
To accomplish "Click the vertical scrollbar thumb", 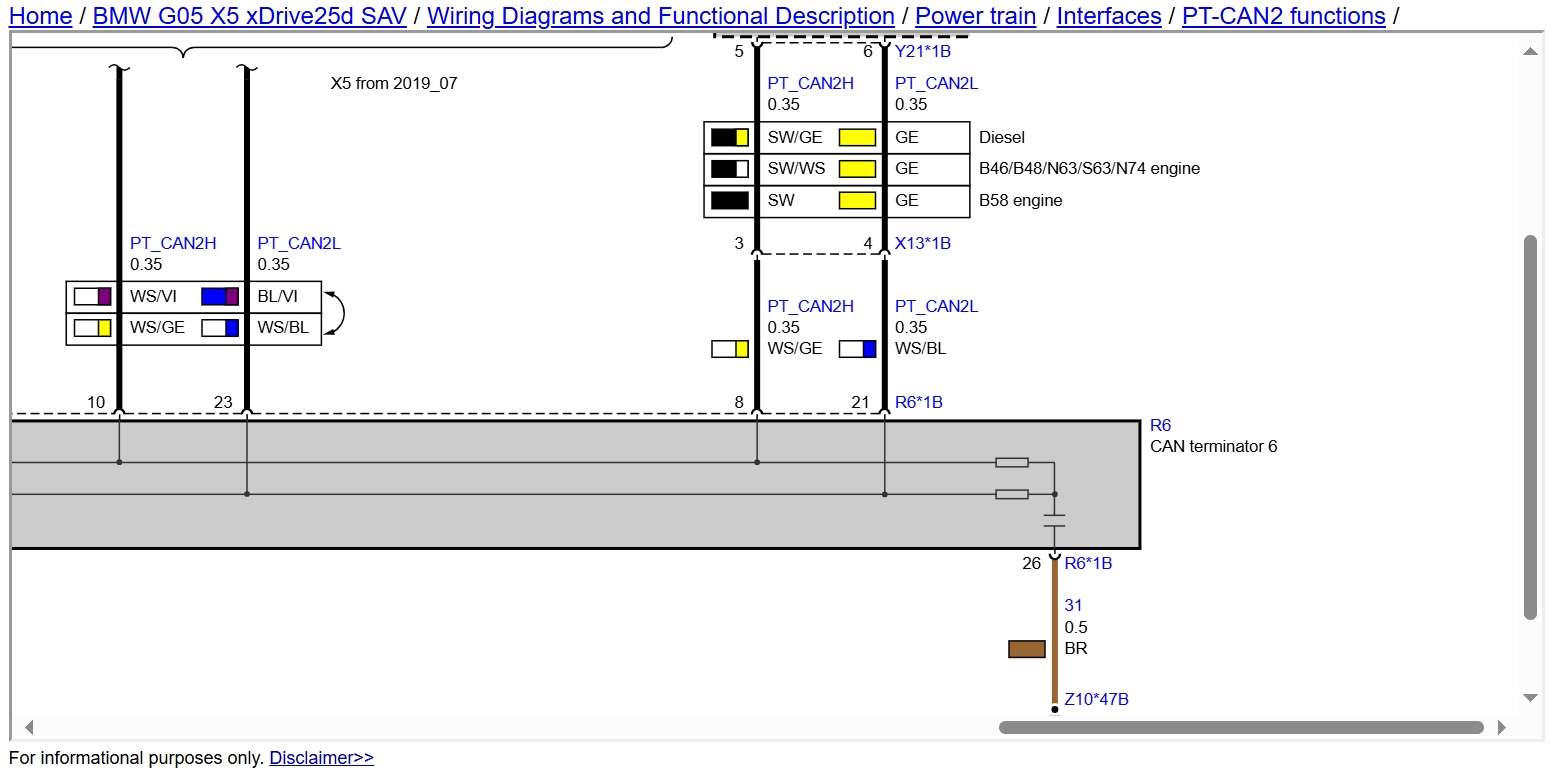I will (x=1530, y=427).
